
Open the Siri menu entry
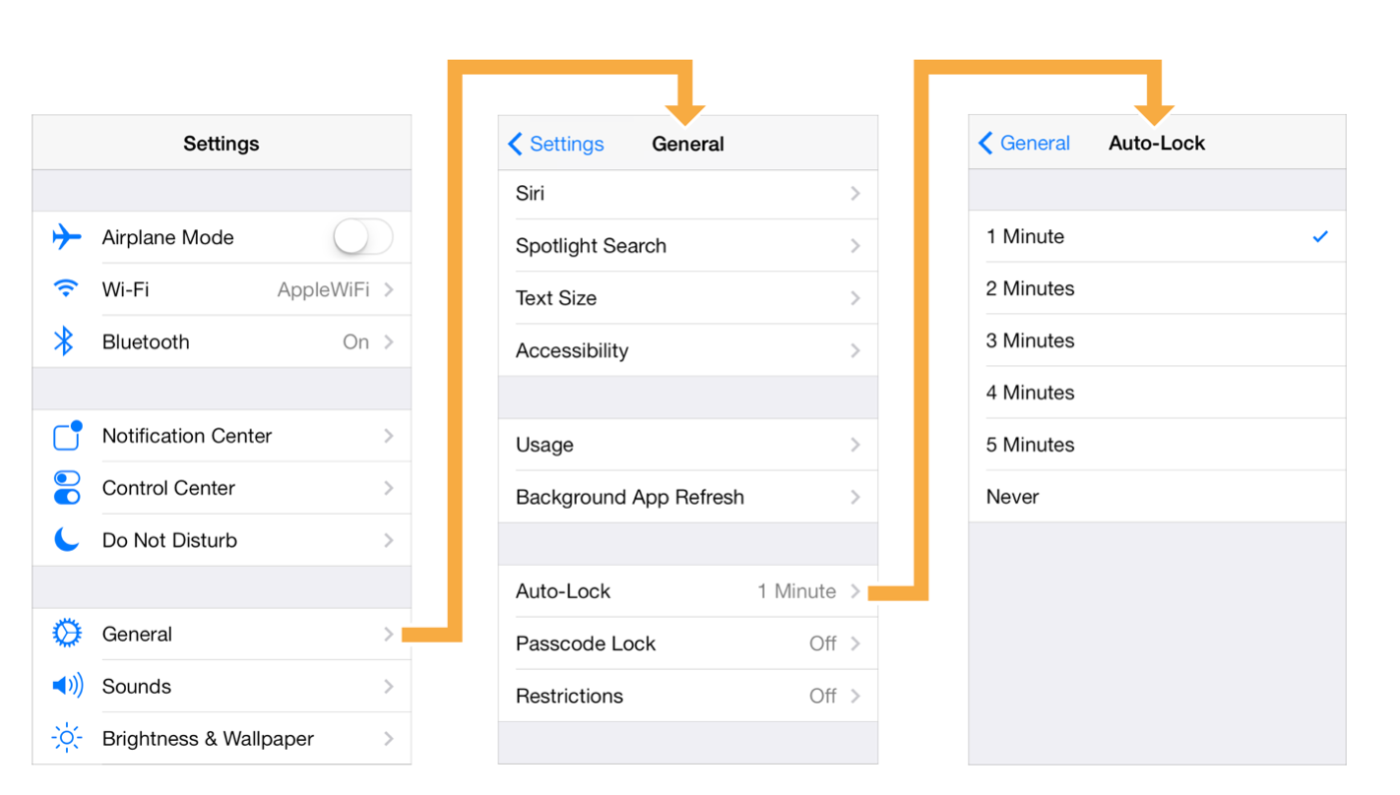688,193
